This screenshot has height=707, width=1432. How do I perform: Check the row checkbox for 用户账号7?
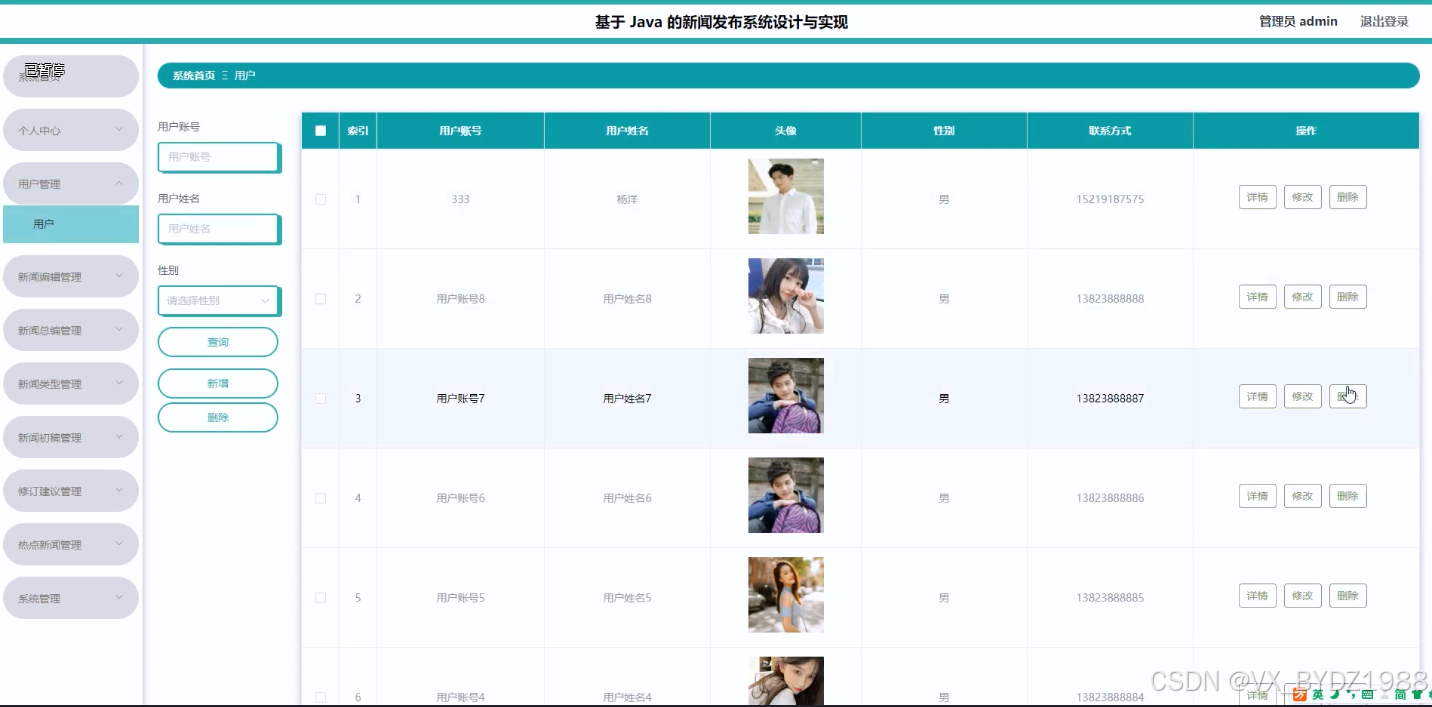[x=320, y=398]
